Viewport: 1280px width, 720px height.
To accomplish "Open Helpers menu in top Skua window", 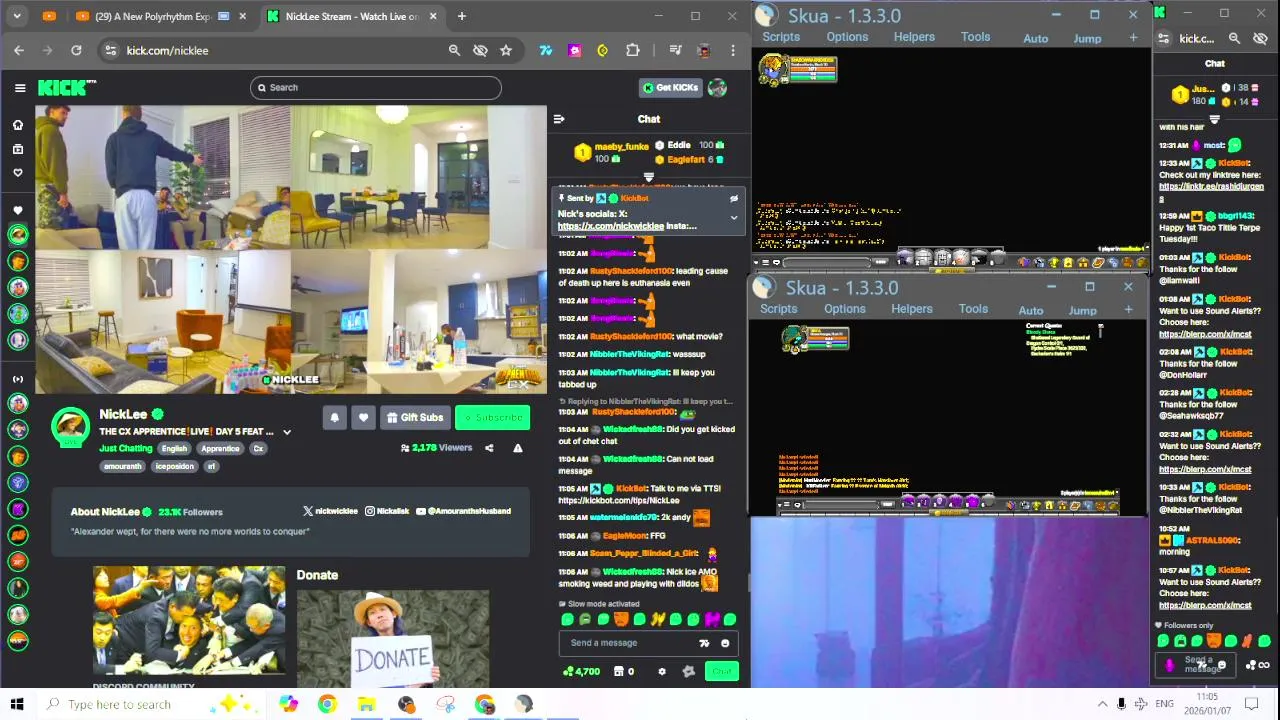I will point(914,37).
